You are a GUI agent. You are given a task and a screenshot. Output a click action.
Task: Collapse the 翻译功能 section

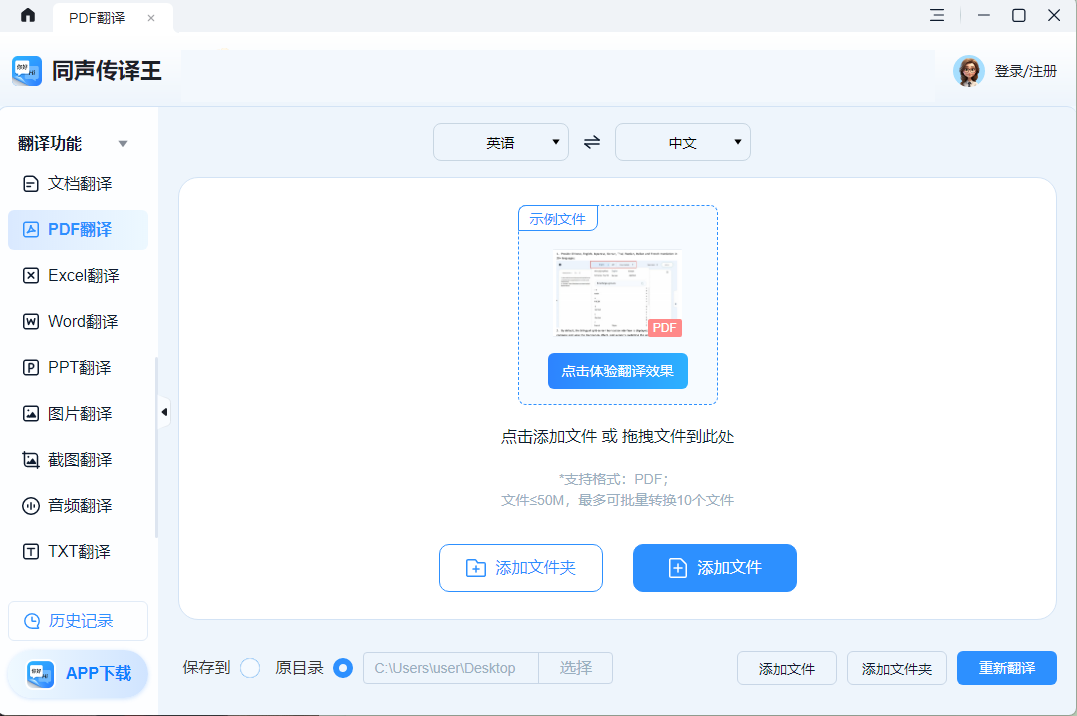click(123, 144)
